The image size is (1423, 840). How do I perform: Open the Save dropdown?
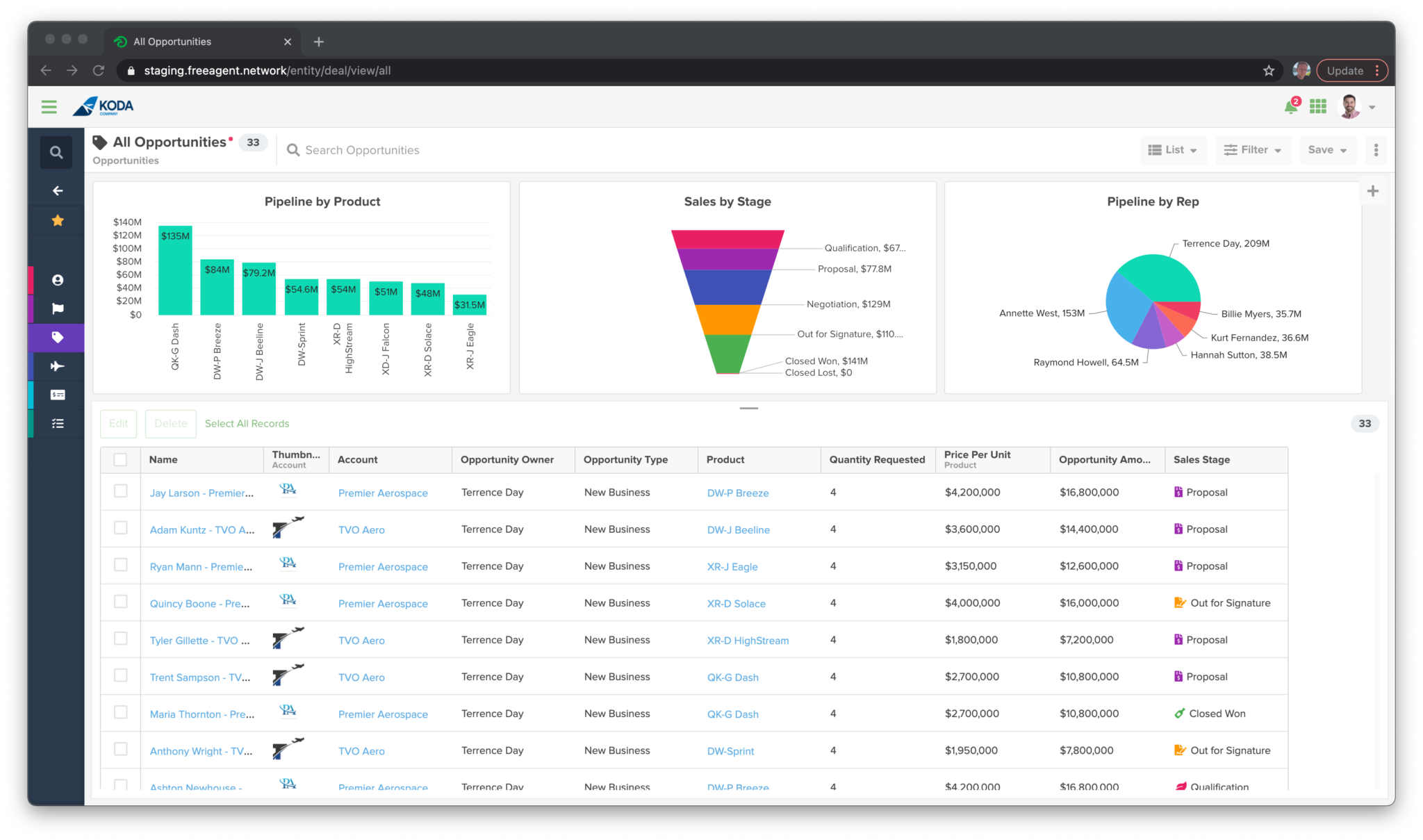coord(1327,150)
